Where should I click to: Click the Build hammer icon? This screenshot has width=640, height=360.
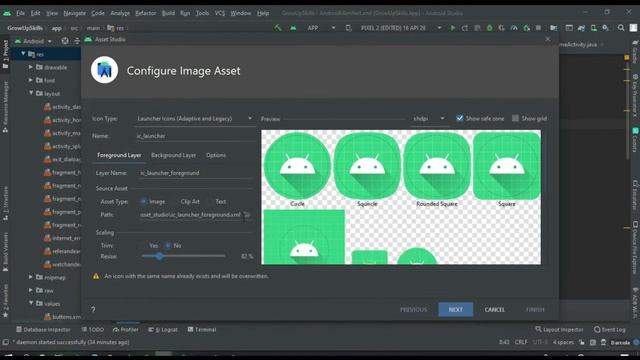tap(278, 28)
